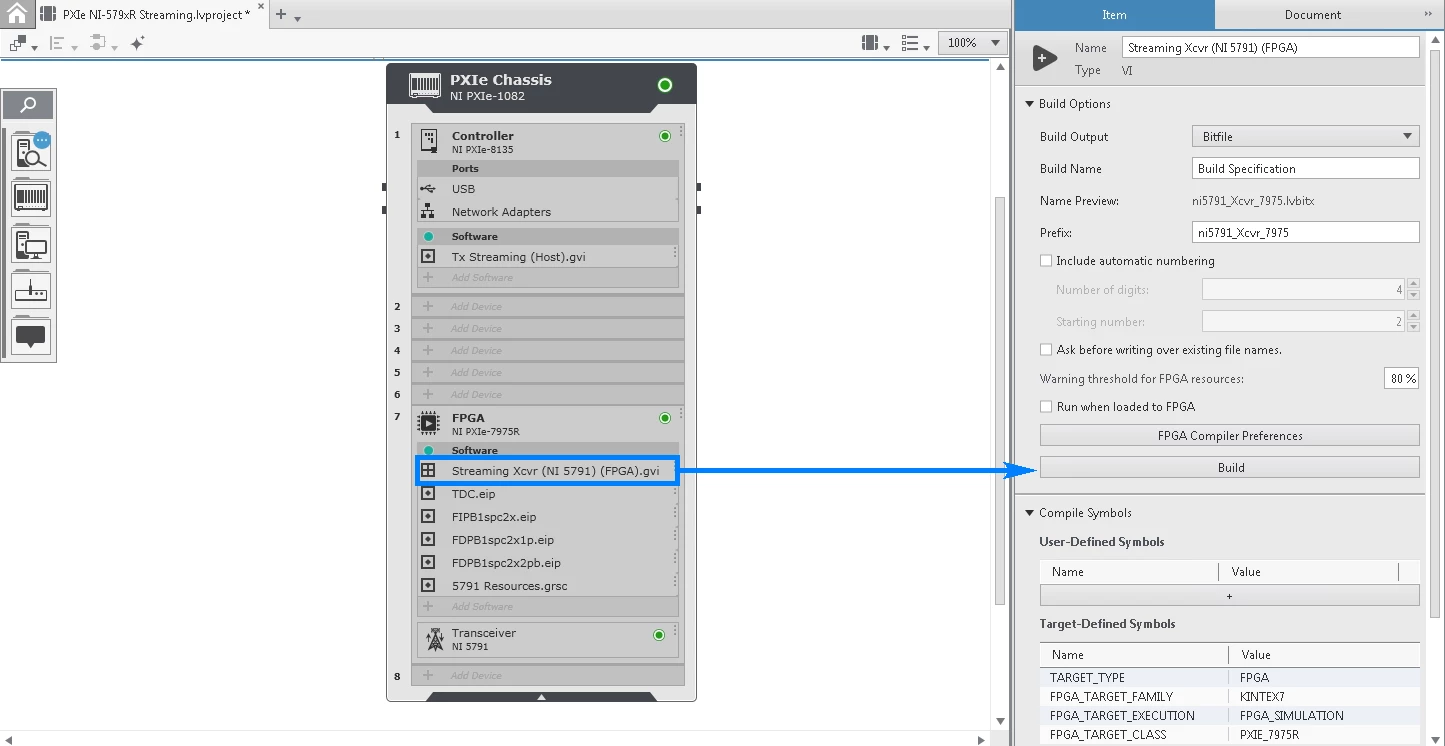Open the 100% zoom level selector

pyautogui.click(x=971, y=43)
